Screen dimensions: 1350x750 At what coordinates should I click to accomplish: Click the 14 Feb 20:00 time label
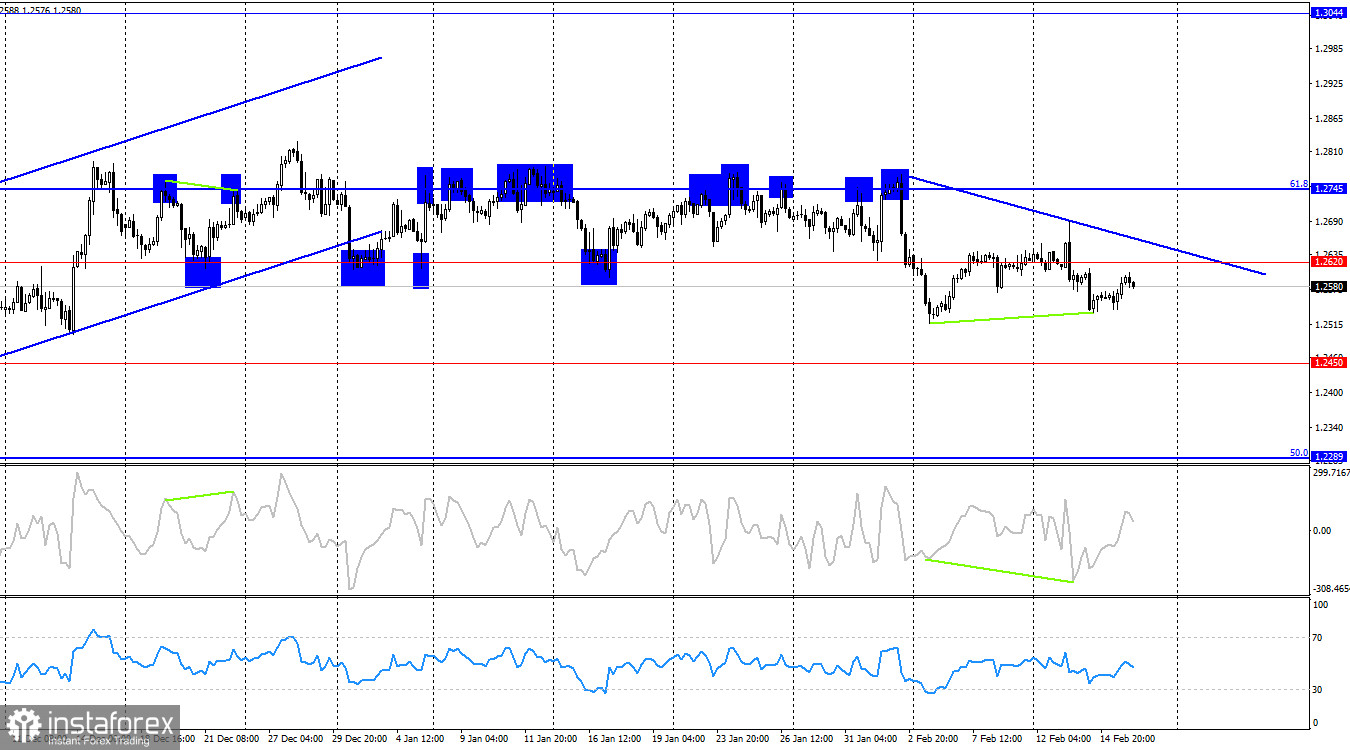pyautogui.click(x=1129, y=739)
